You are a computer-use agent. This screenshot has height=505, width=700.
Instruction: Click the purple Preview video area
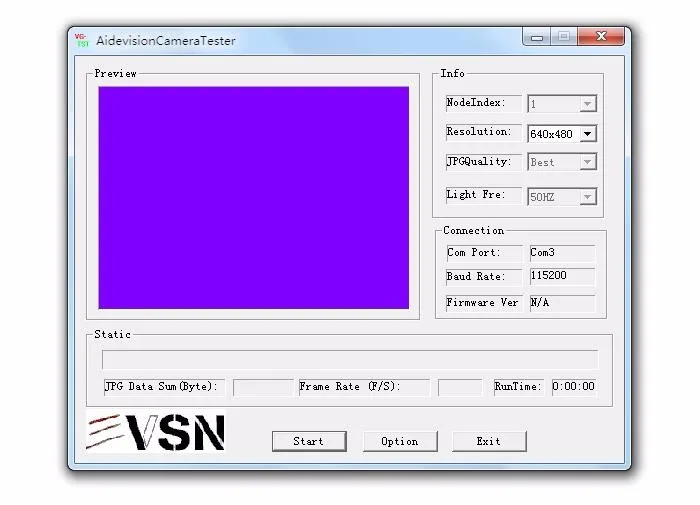coord(254,198)
